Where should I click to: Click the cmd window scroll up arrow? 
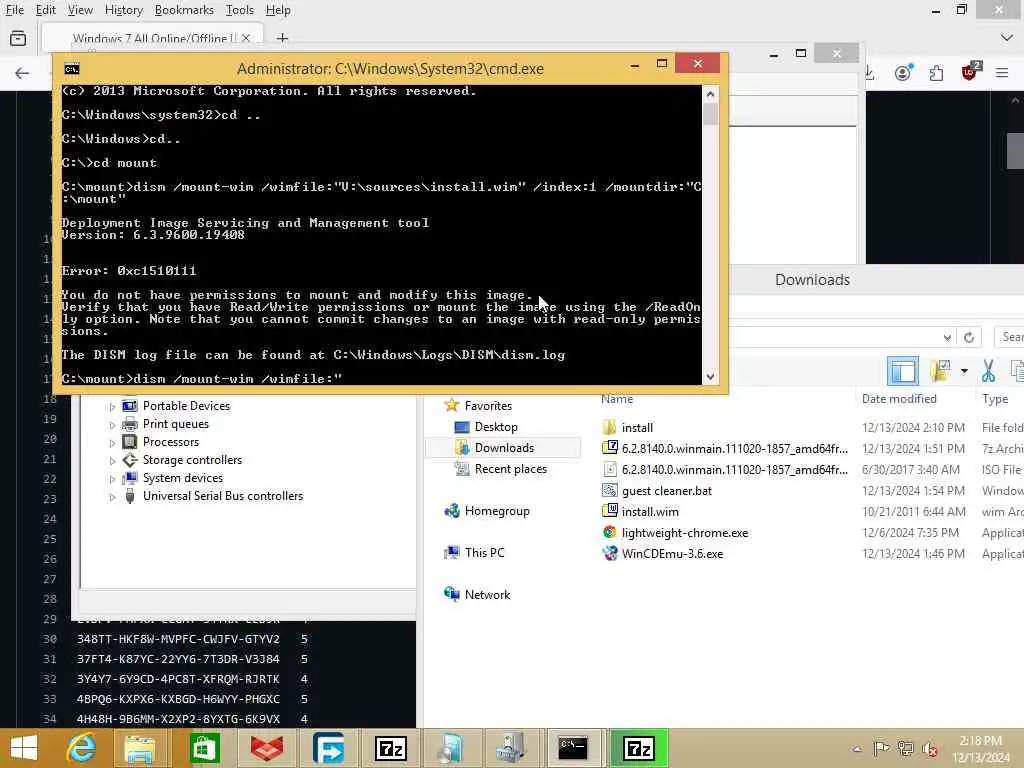[711, 94]
